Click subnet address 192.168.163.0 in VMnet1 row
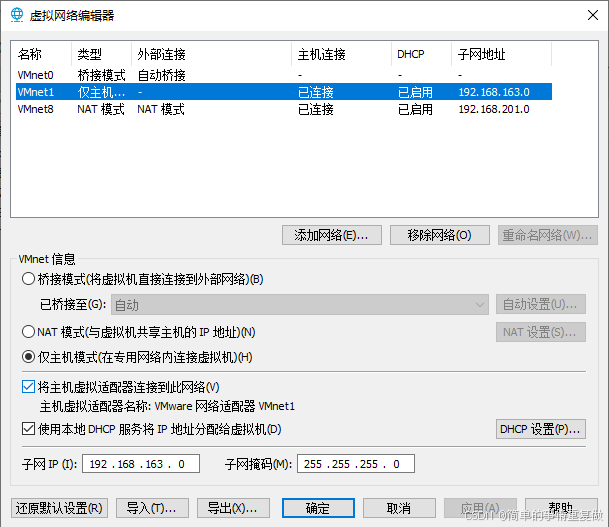Screen dimensions: 609x527 tap(494, 92)
